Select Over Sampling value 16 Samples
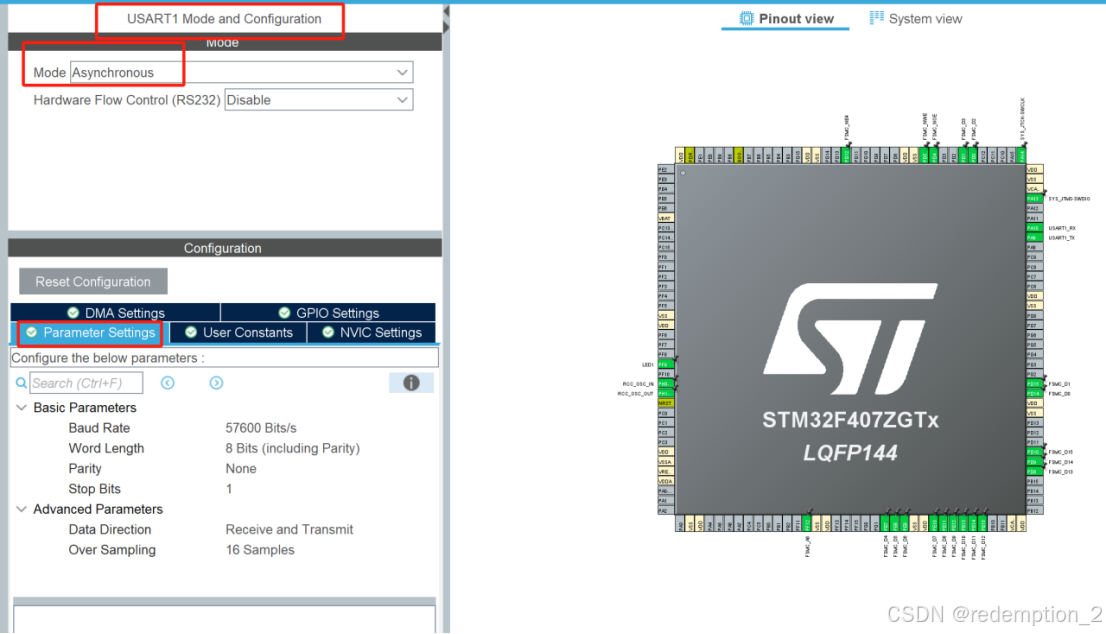Viewport: 1106px width, 634px height. [260, 550]
